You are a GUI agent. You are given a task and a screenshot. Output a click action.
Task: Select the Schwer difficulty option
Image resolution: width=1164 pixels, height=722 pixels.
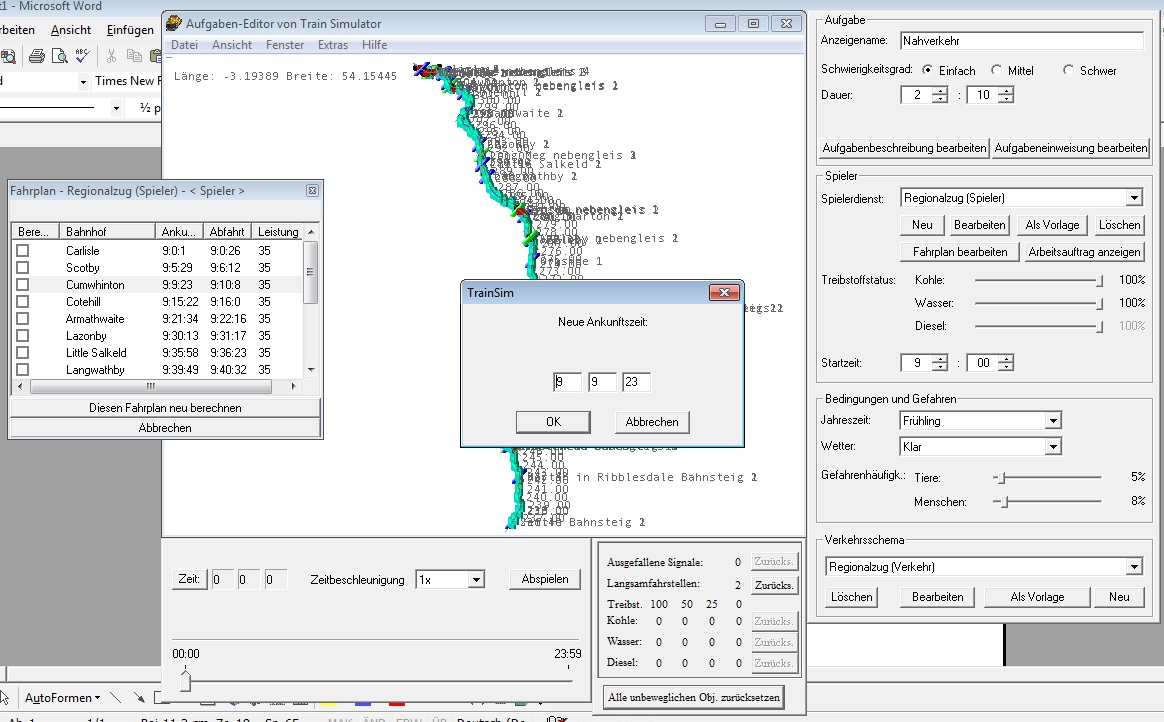coord(1069,71)
